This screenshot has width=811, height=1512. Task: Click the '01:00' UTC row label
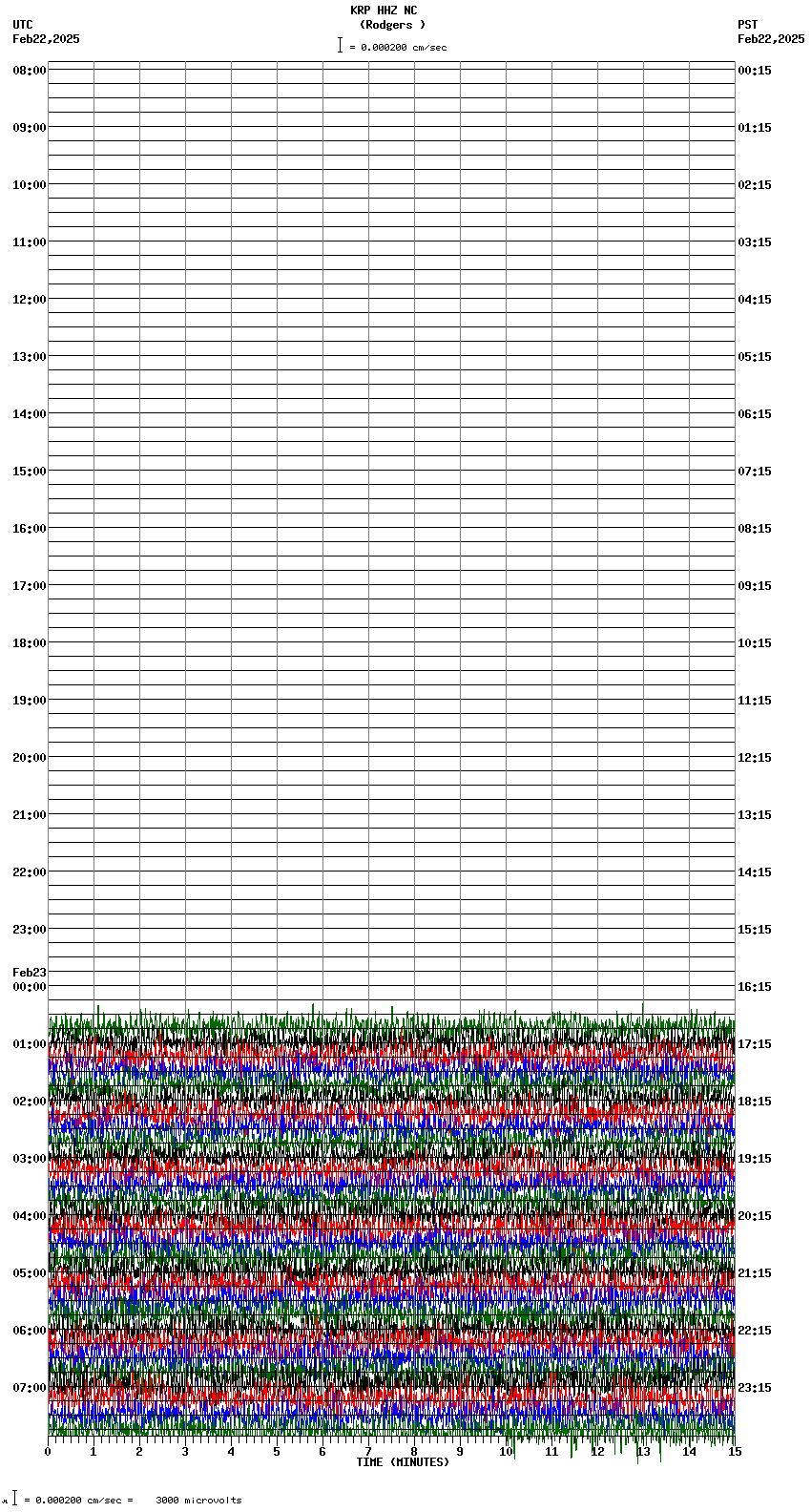pos(30,1044)
